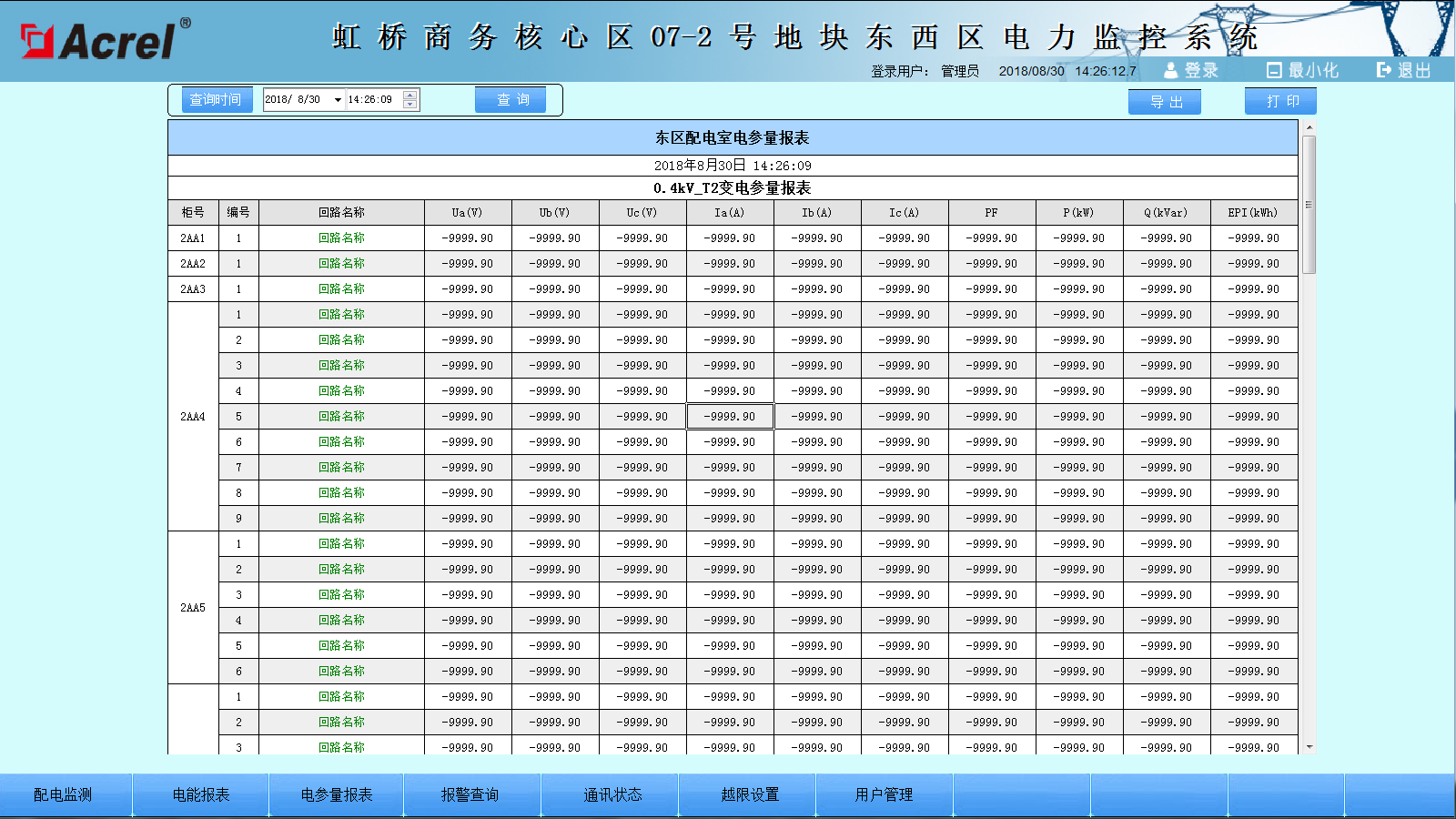Click the time field showing 14:26:09
This screenshot has height=819, width=1456.
[373, 100]
